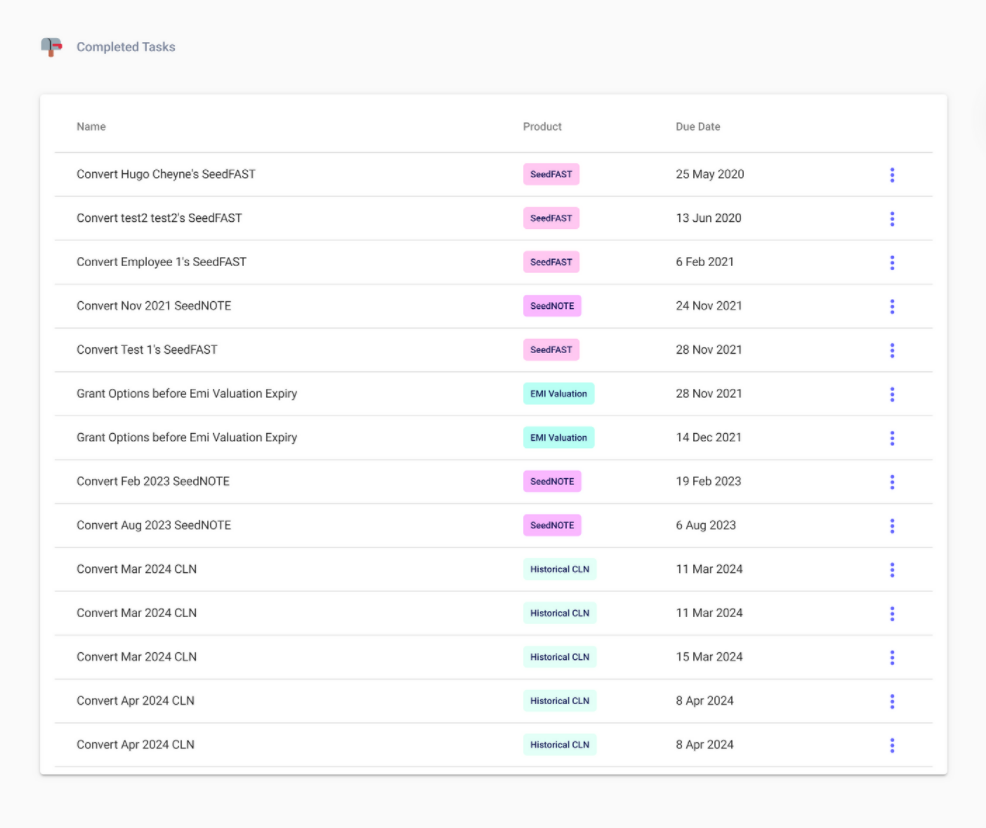986x828 pixels.
Task: Open three-dot menu for Convert test2 test2's SeedFAST
Action: (892, 219)
